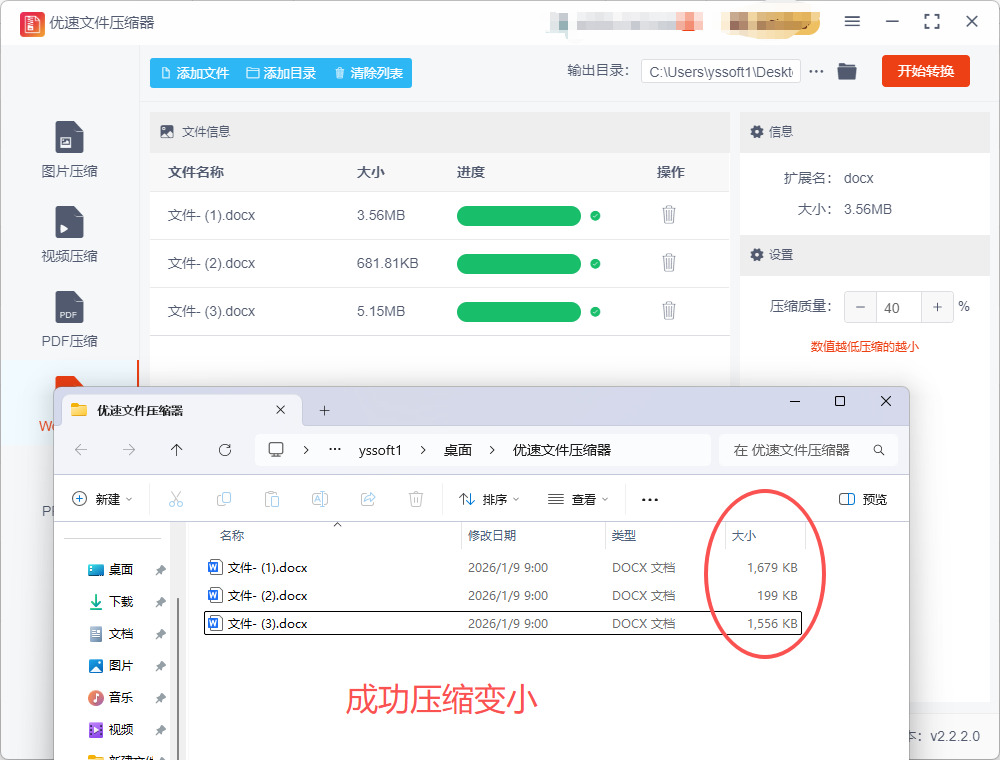Open the 图片压缩 image compression tool
Viewport: 1000px width, 760px height.
[x=69, y=149]
